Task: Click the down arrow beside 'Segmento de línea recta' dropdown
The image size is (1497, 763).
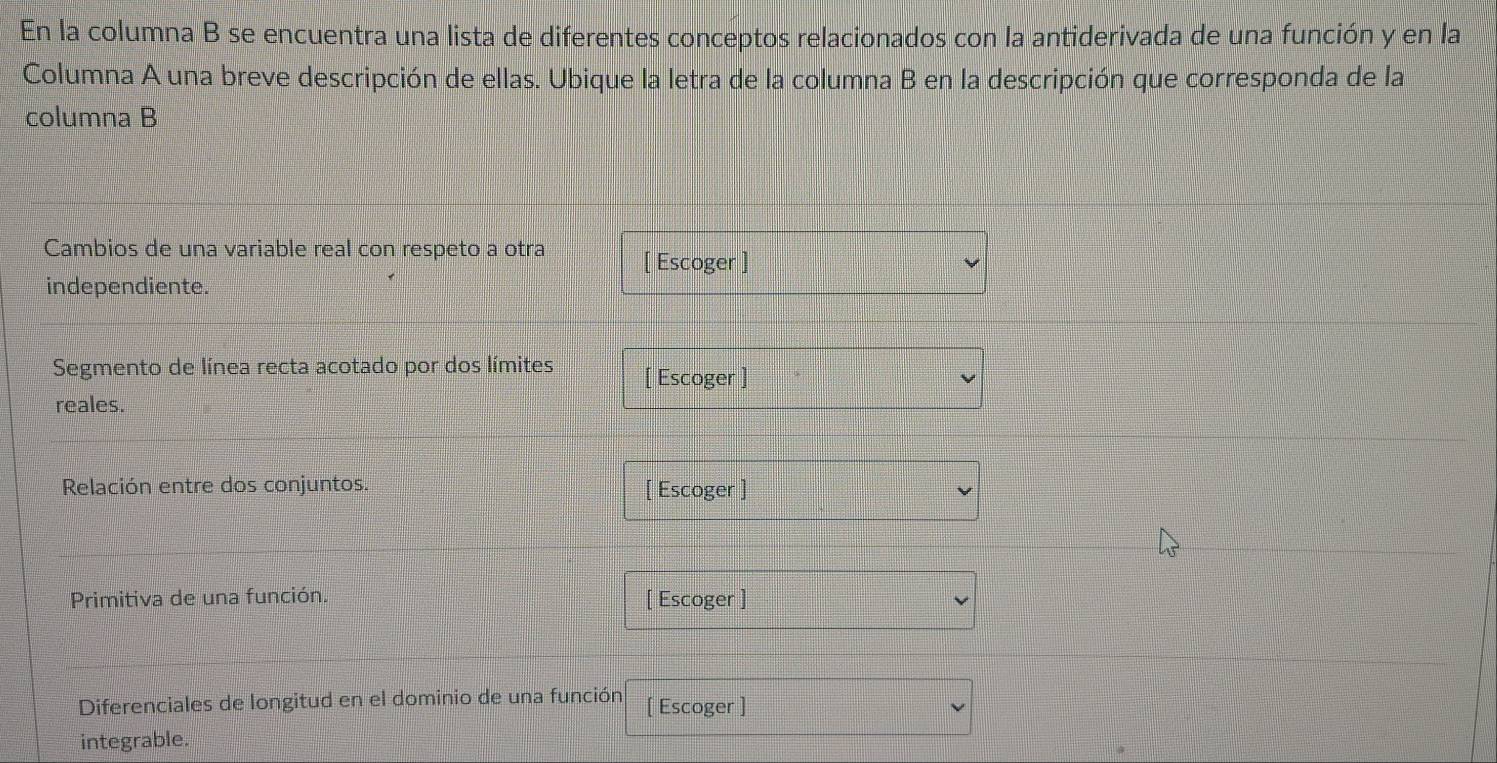Action: coord(965,378)
